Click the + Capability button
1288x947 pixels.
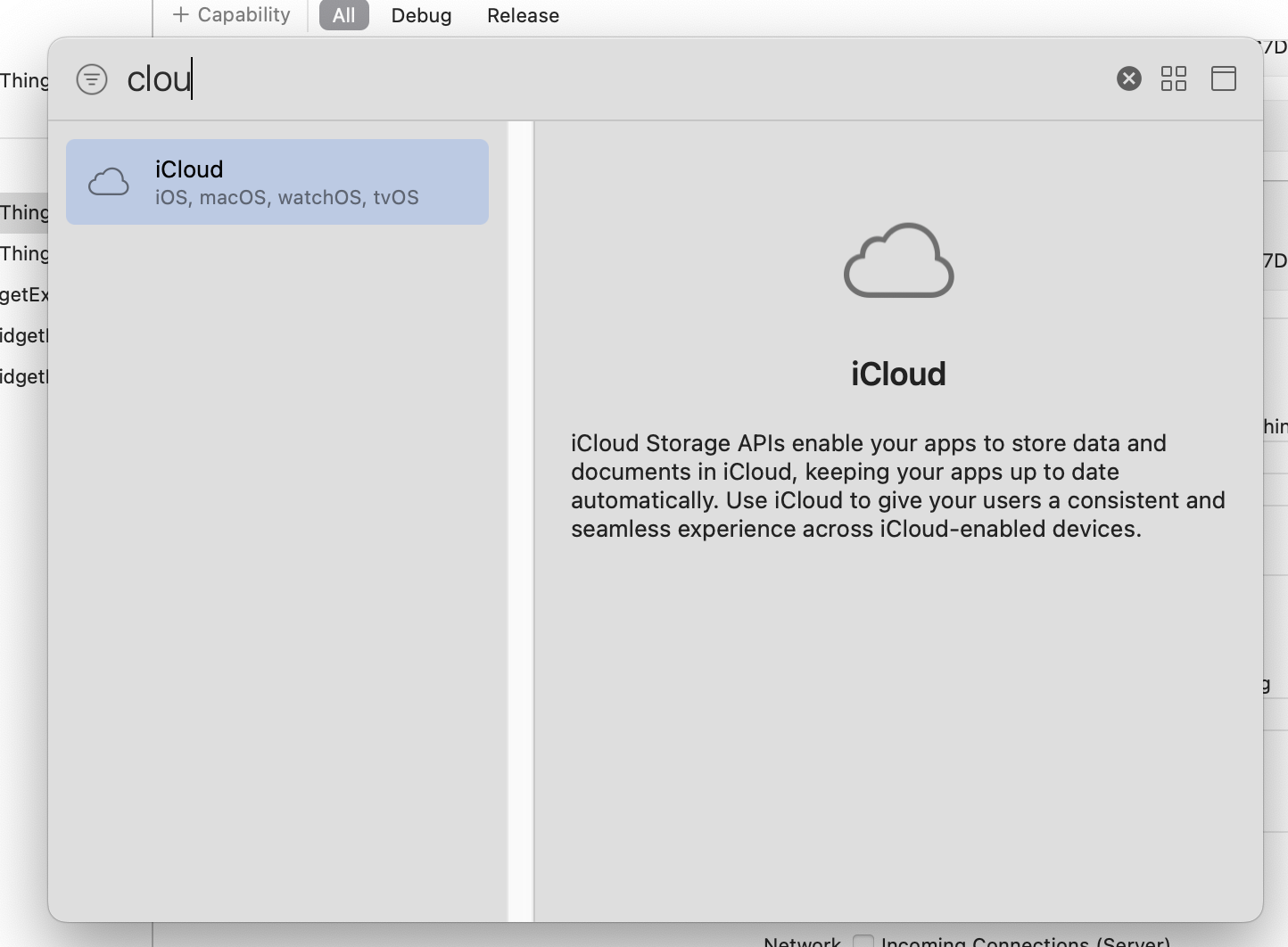point(231,15)
